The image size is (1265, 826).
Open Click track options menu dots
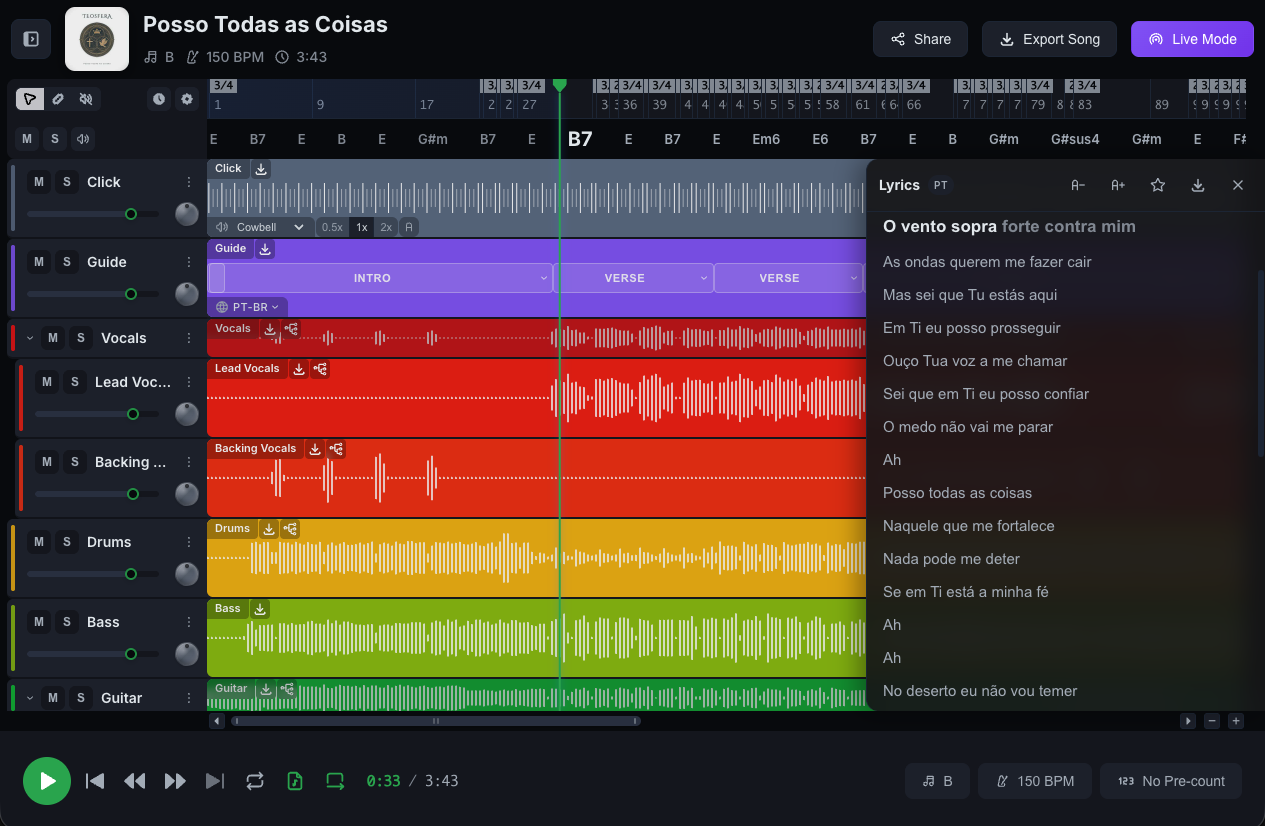tap(188, 182)
